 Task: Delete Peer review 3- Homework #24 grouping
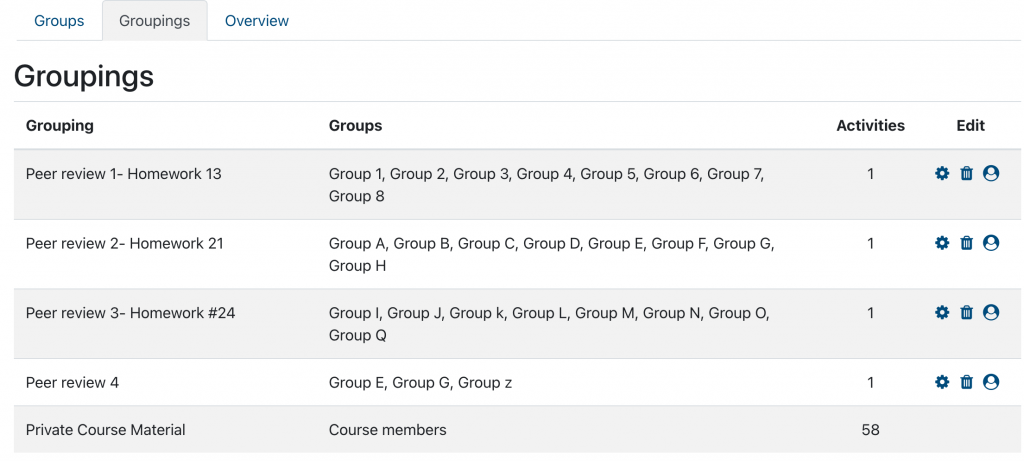tap(967, 312)
